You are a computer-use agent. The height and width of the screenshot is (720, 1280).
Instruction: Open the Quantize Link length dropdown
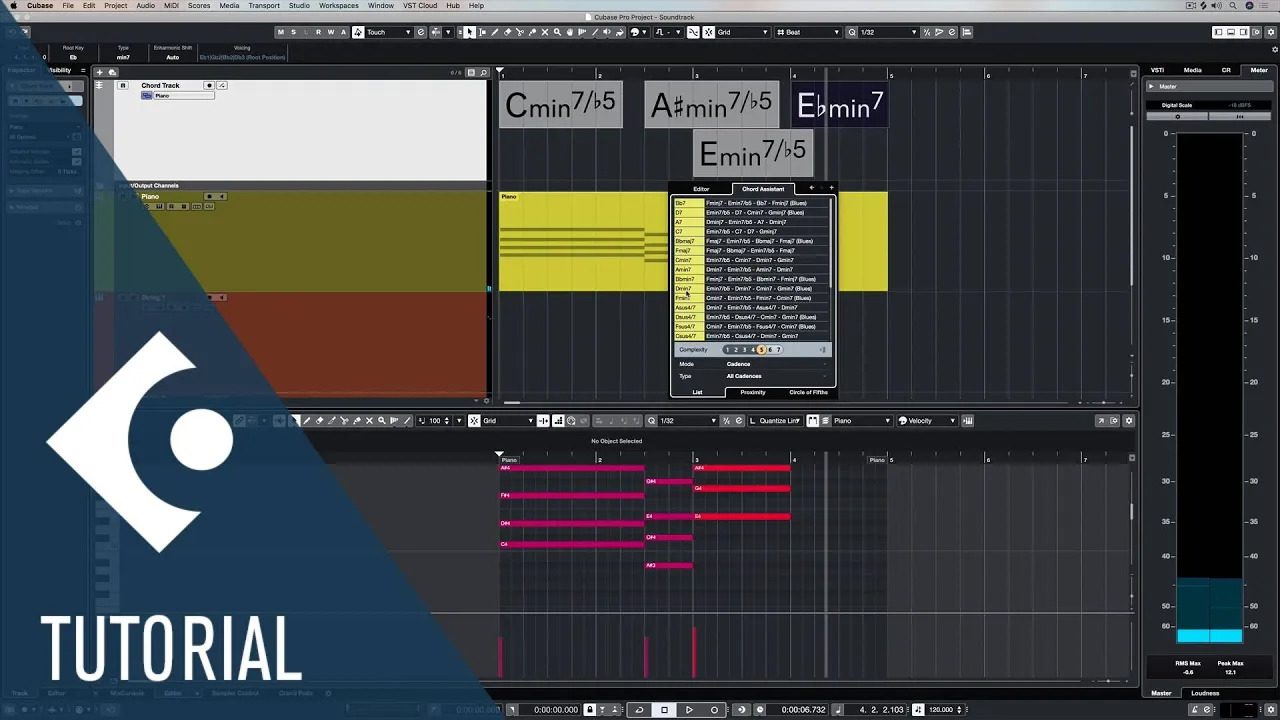(775, 421)
